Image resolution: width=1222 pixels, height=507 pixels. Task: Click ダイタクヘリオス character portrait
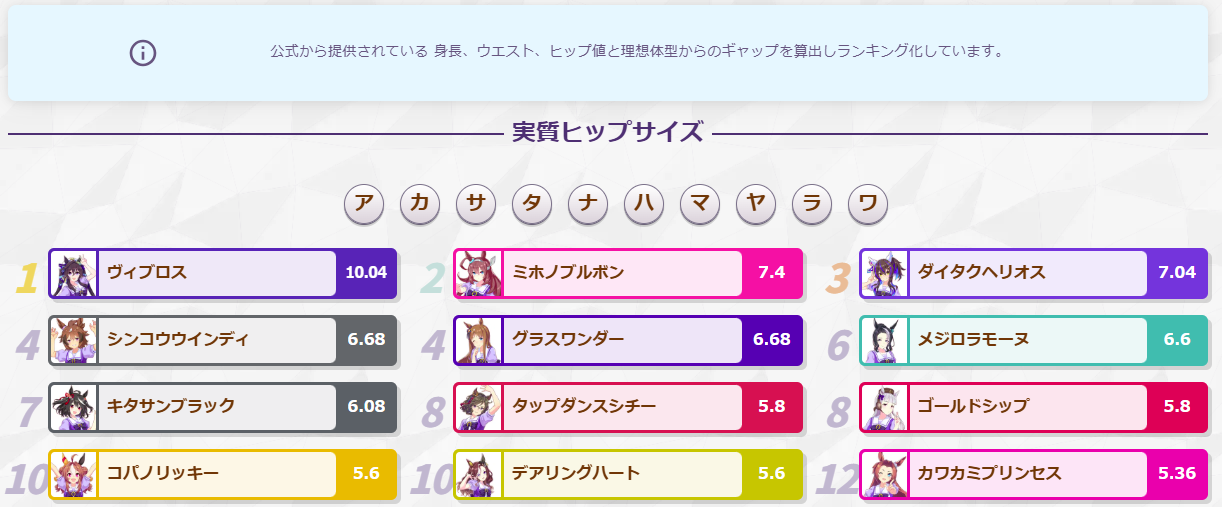tap(885, 273)
